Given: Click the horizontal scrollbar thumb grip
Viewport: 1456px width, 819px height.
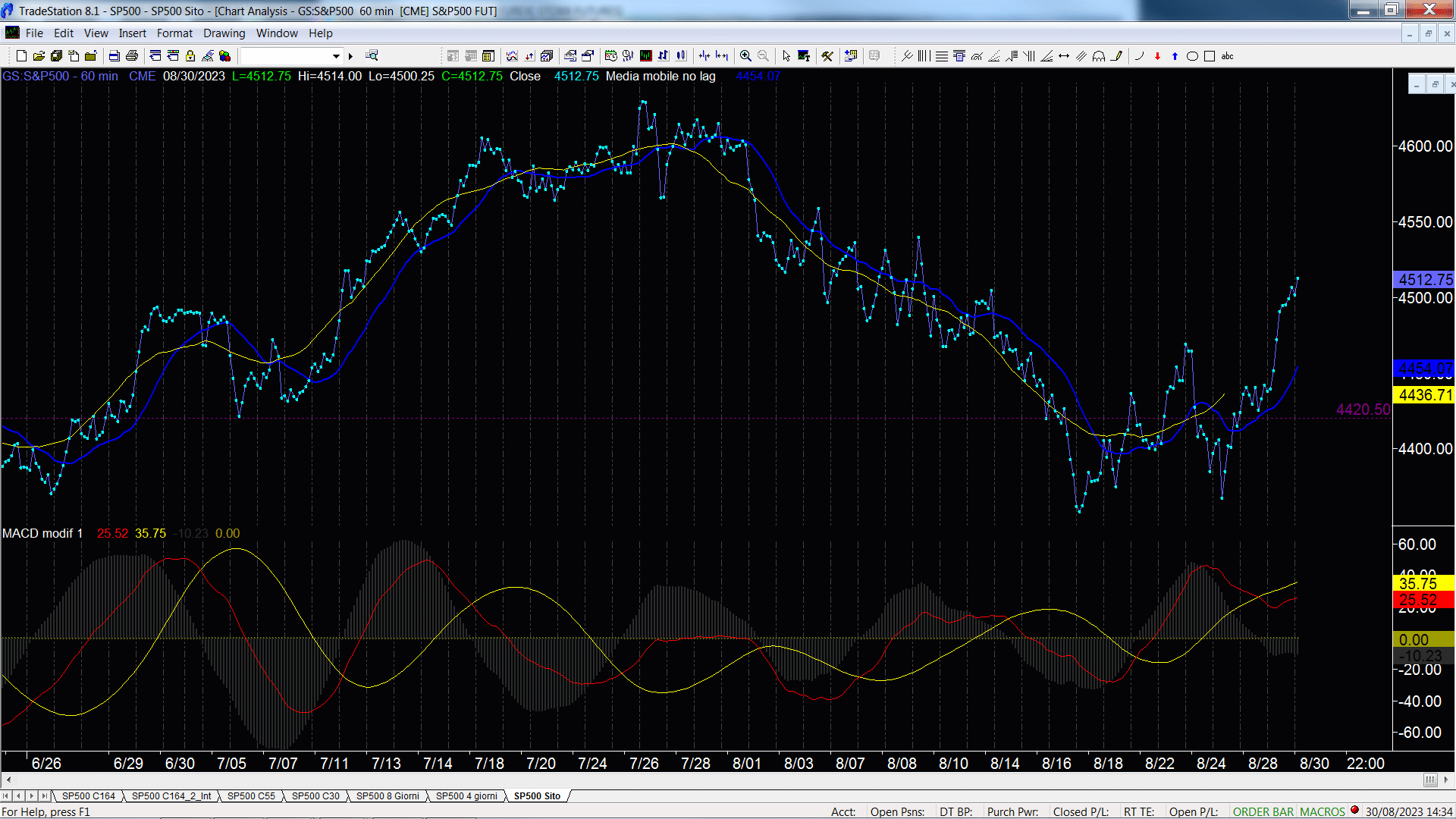Looking at the screenshot, I should click(1429, 780).
